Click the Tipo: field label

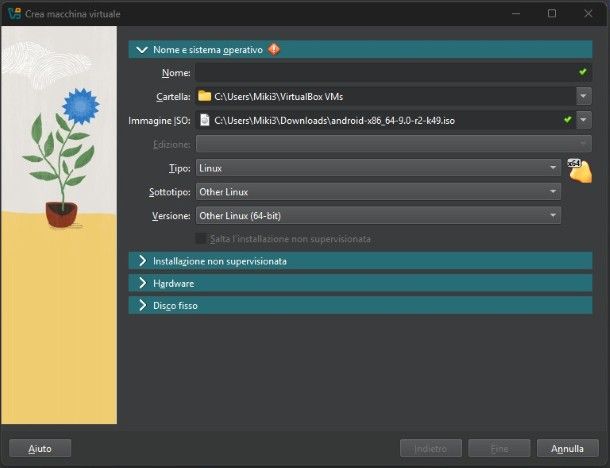pyautogui.click(x=180, y=168)
